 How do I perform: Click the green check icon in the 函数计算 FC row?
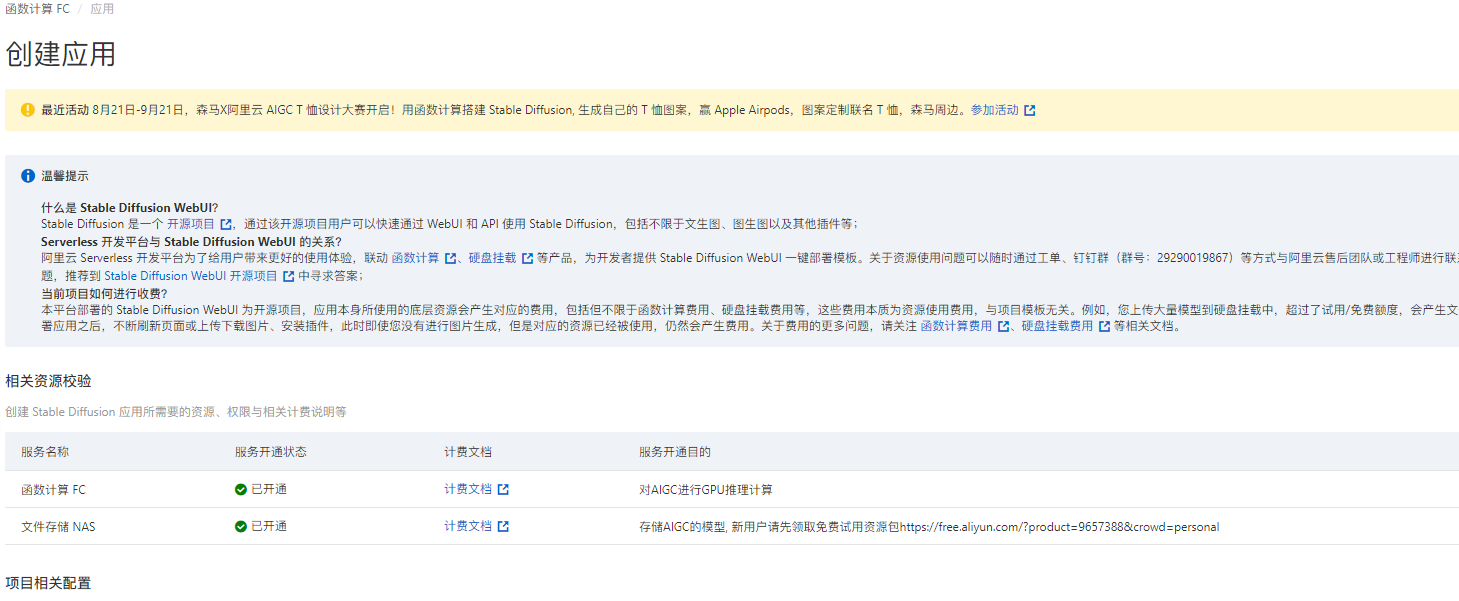tap(241, 489)
